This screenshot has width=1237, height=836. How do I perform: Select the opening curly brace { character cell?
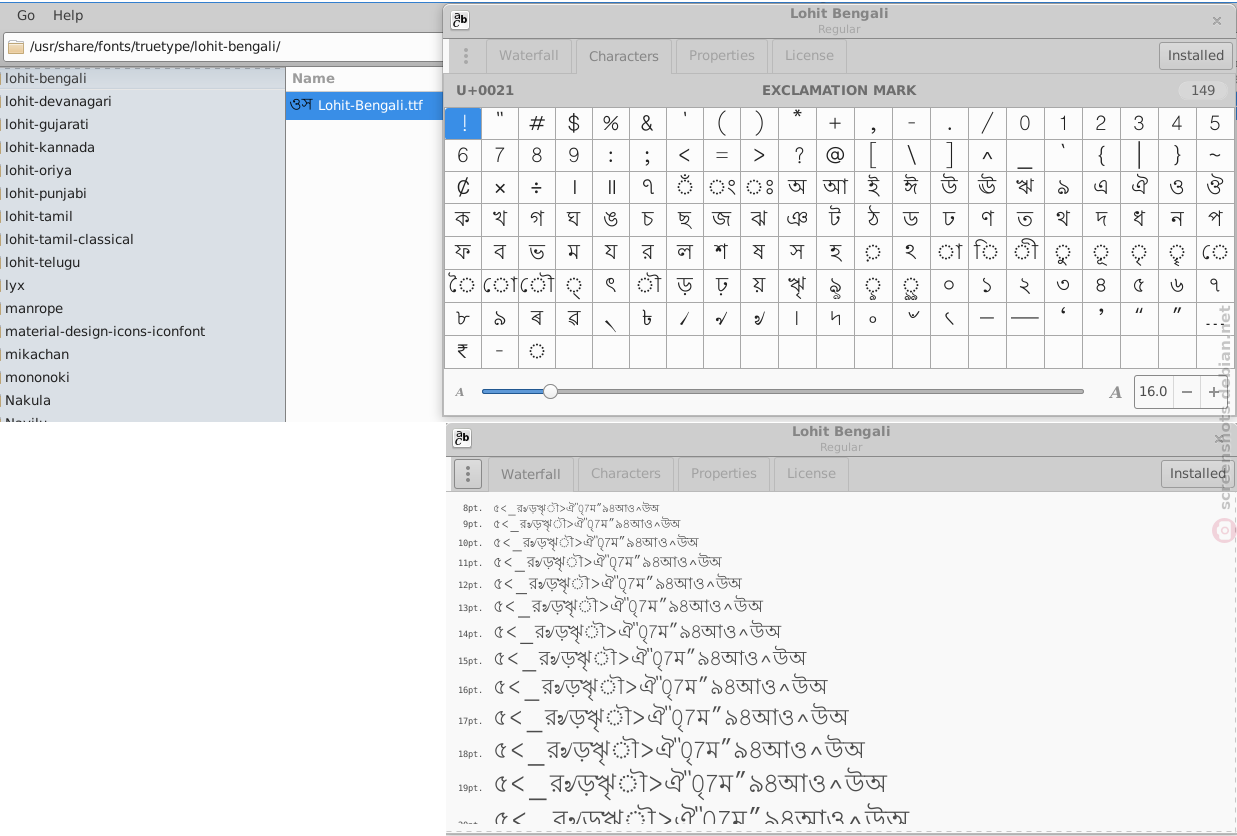[x=1100, y=155]
